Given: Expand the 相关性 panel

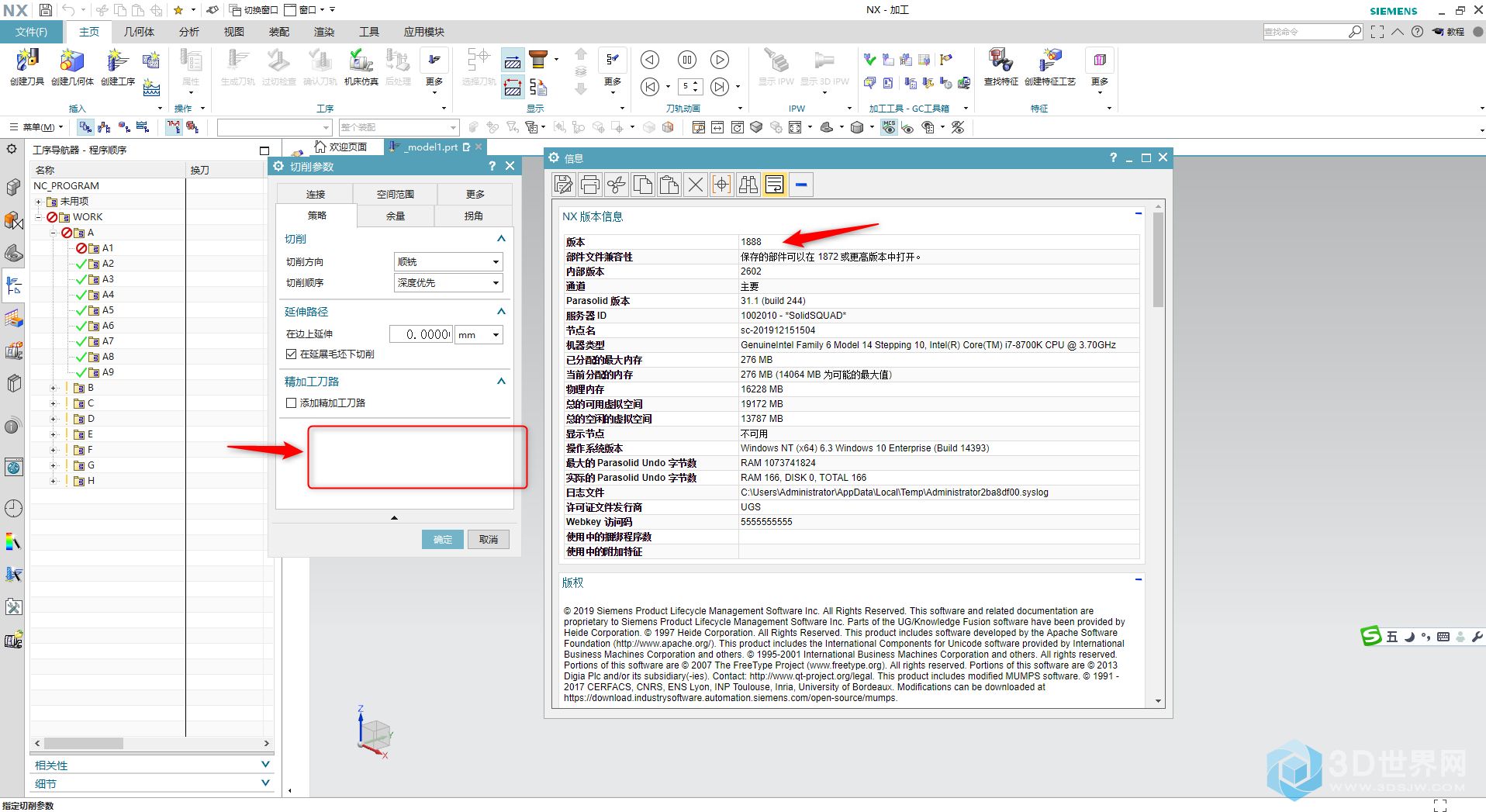Looking at the screenshot, I should click(x=265, y=765).
